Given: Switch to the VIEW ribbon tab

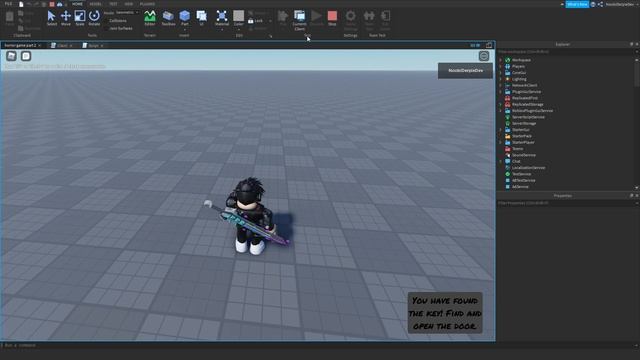Looking at the screenshot, I should tap(129, 4).
